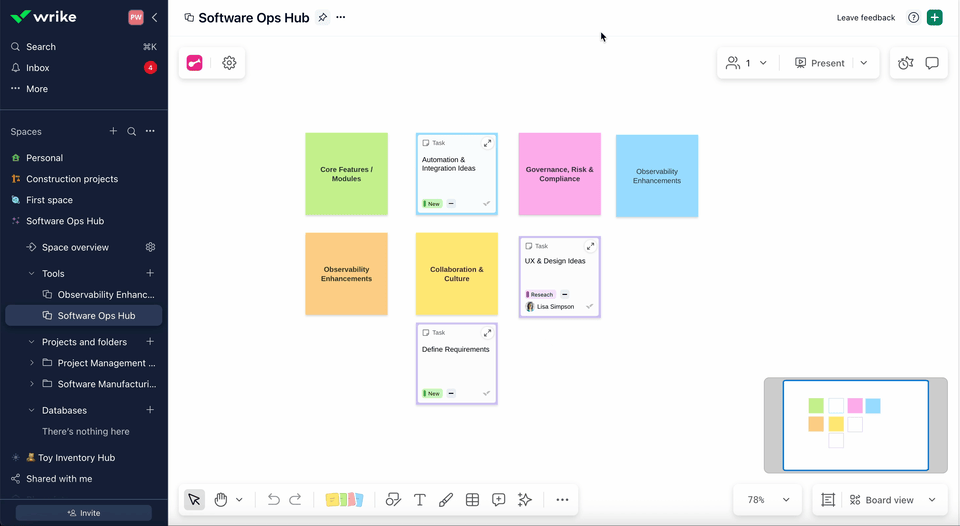Mark Automation & Integration Ideas task complete
This screenshot has height=526, width=960.
pyautogui.click(x=487, y=203)
